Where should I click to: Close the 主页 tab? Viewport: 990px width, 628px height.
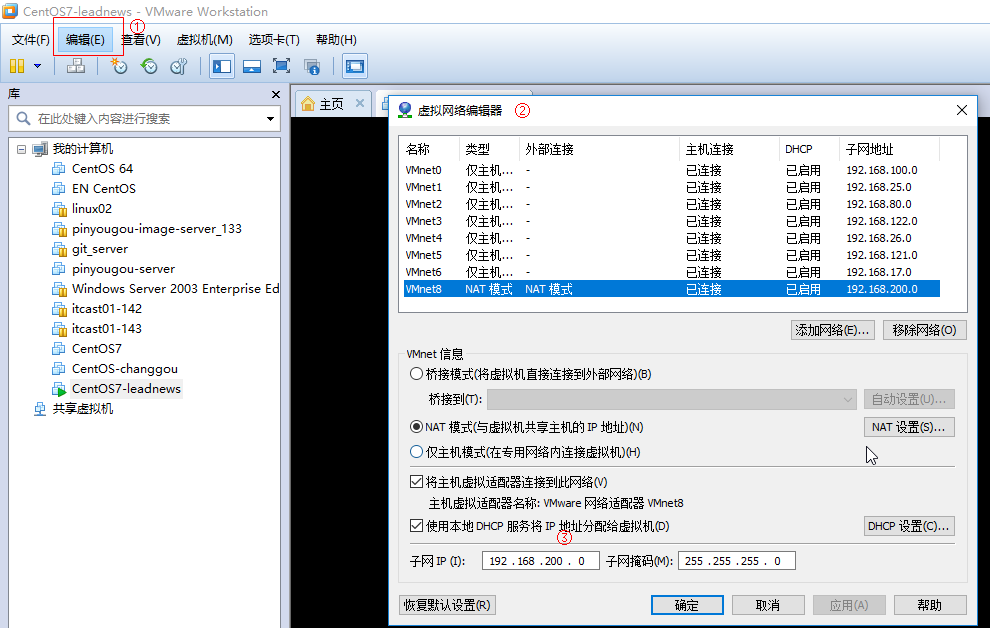(x=360, y=103)
